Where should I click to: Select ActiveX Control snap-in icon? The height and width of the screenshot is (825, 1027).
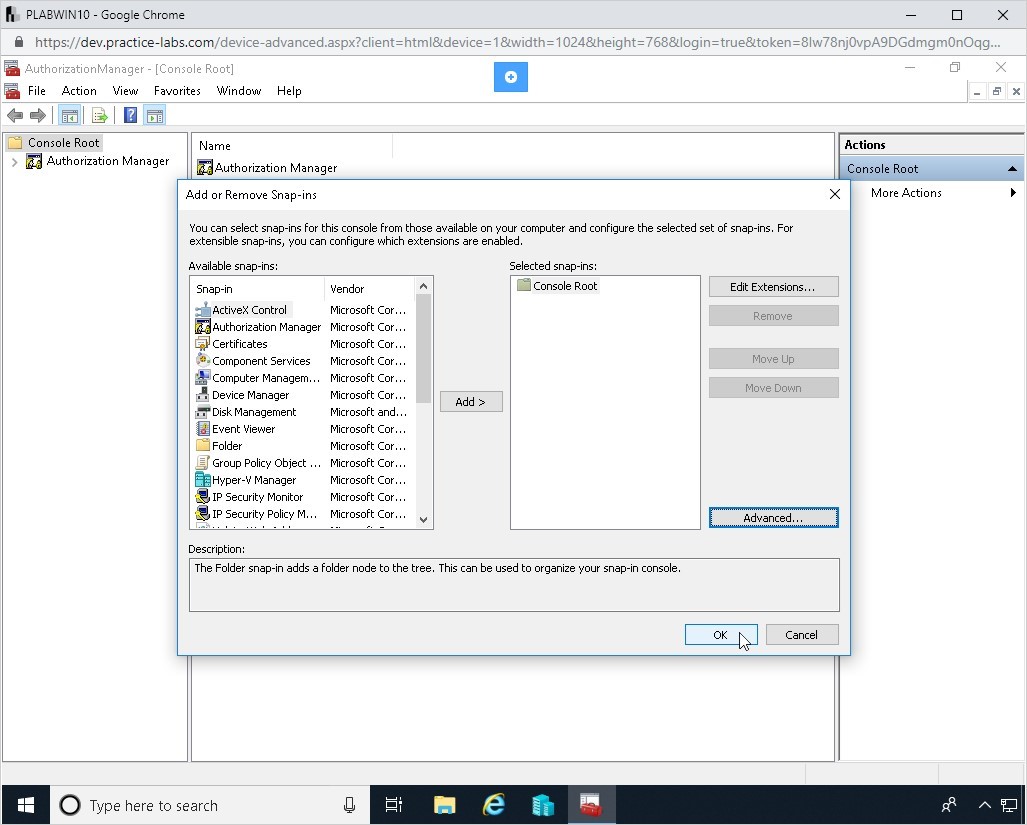click(203, 310)
